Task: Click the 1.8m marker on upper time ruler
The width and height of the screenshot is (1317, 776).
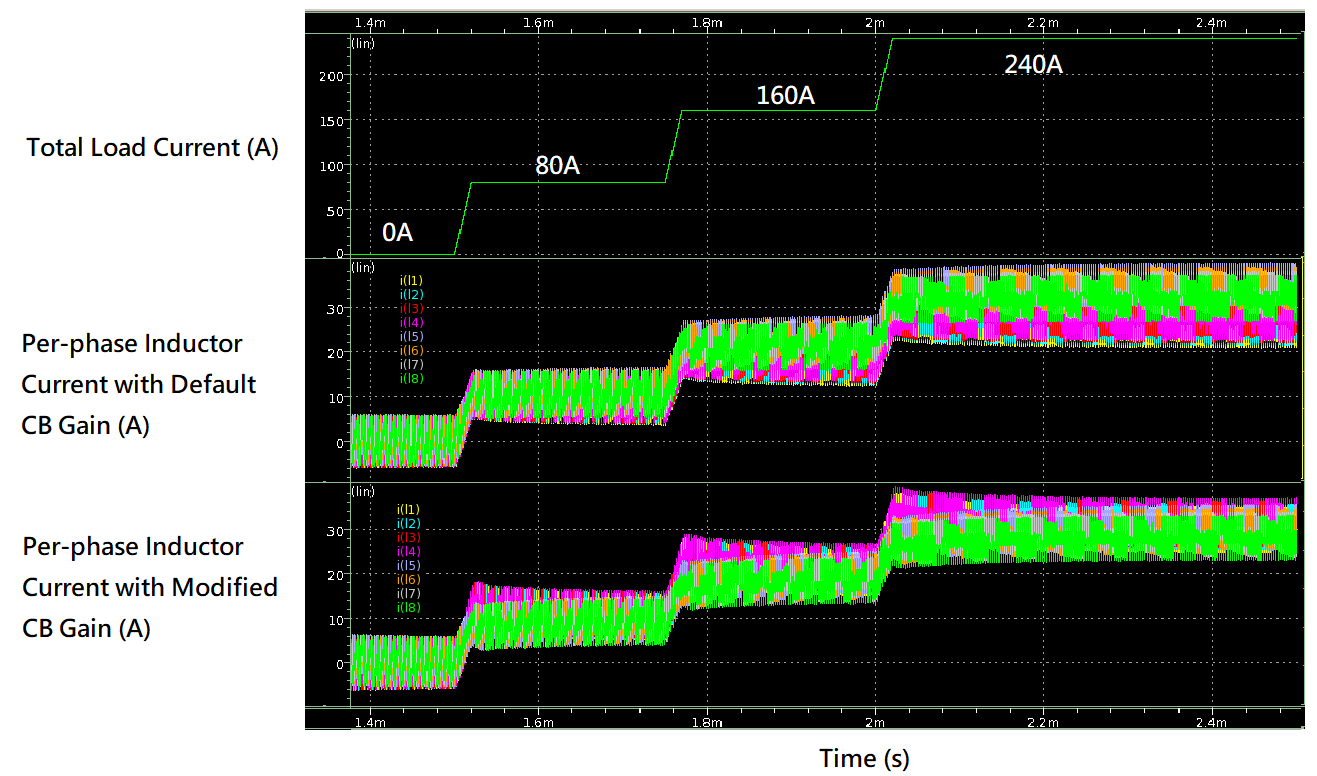Action: (x=706, y=23)
